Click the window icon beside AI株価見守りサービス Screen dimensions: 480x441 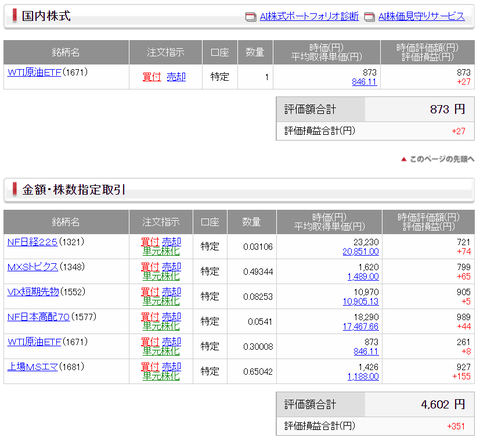pyautogui.click(x=369, y=17)
